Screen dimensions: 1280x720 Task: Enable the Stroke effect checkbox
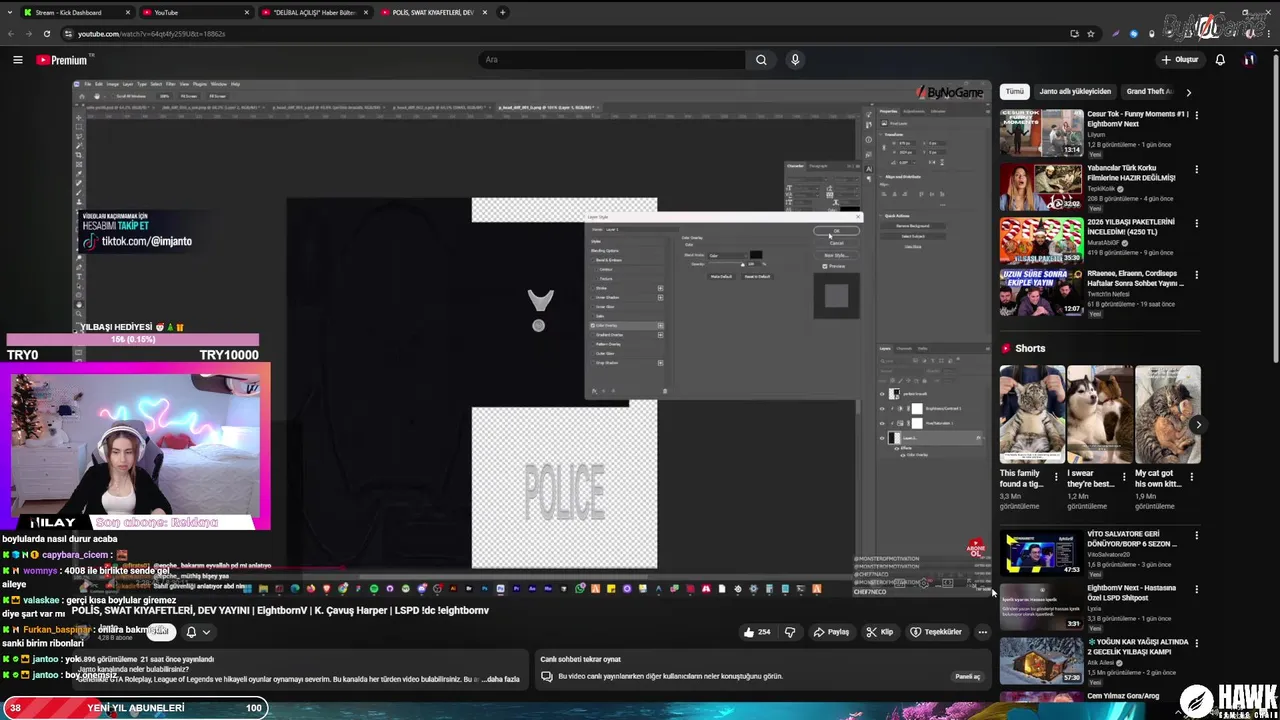click(x=593, y=288)
